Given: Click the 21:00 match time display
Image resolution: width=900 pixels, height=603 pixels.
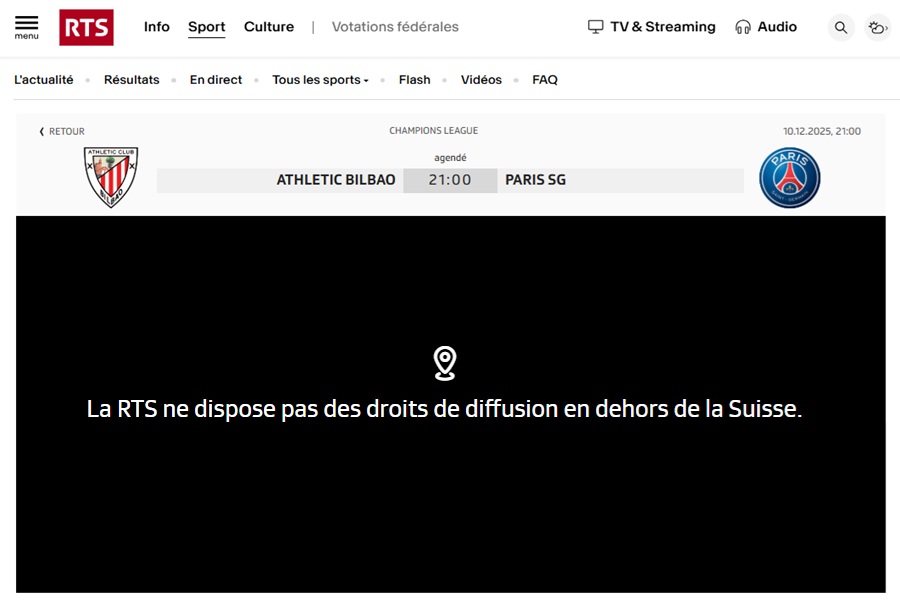Looking at the screenshot, I should [450, 180].
